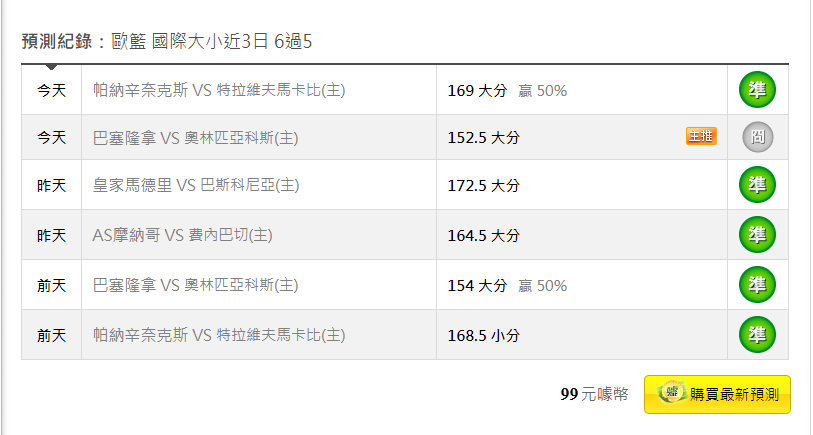Click green 準 icon for 169 大分 row

click(757, 90)
